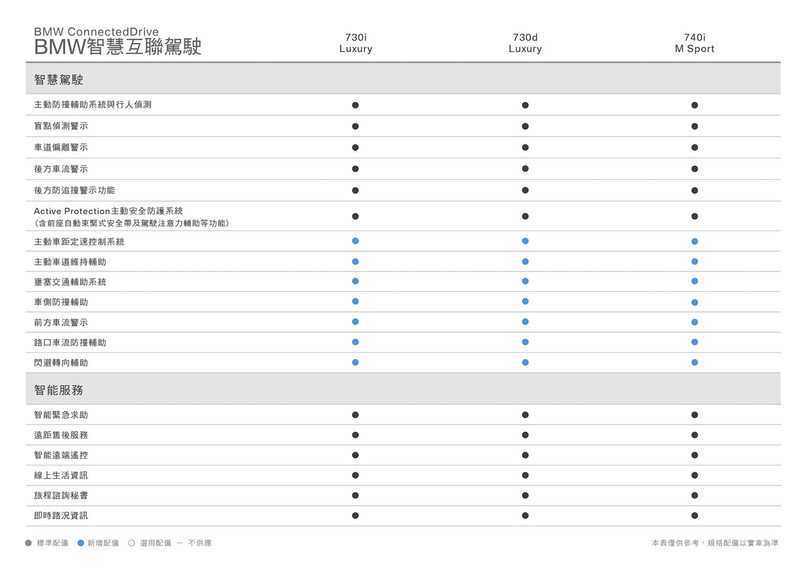Viewport: 800px width, 567px height.
Task: Click row label 主動防撞輔助系統與行人偵測
Action: coord(92,105)
